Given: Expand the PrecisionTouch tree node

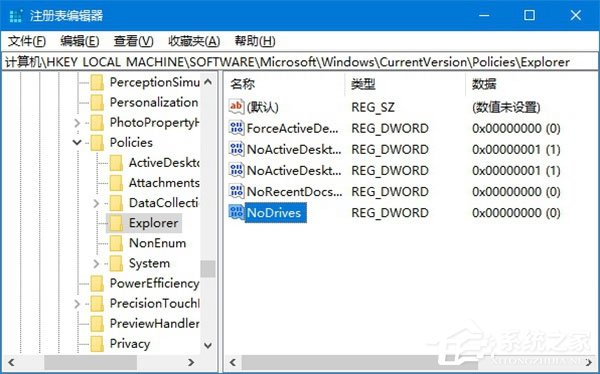Looking at the screenshot, I should tap(77, 304).
